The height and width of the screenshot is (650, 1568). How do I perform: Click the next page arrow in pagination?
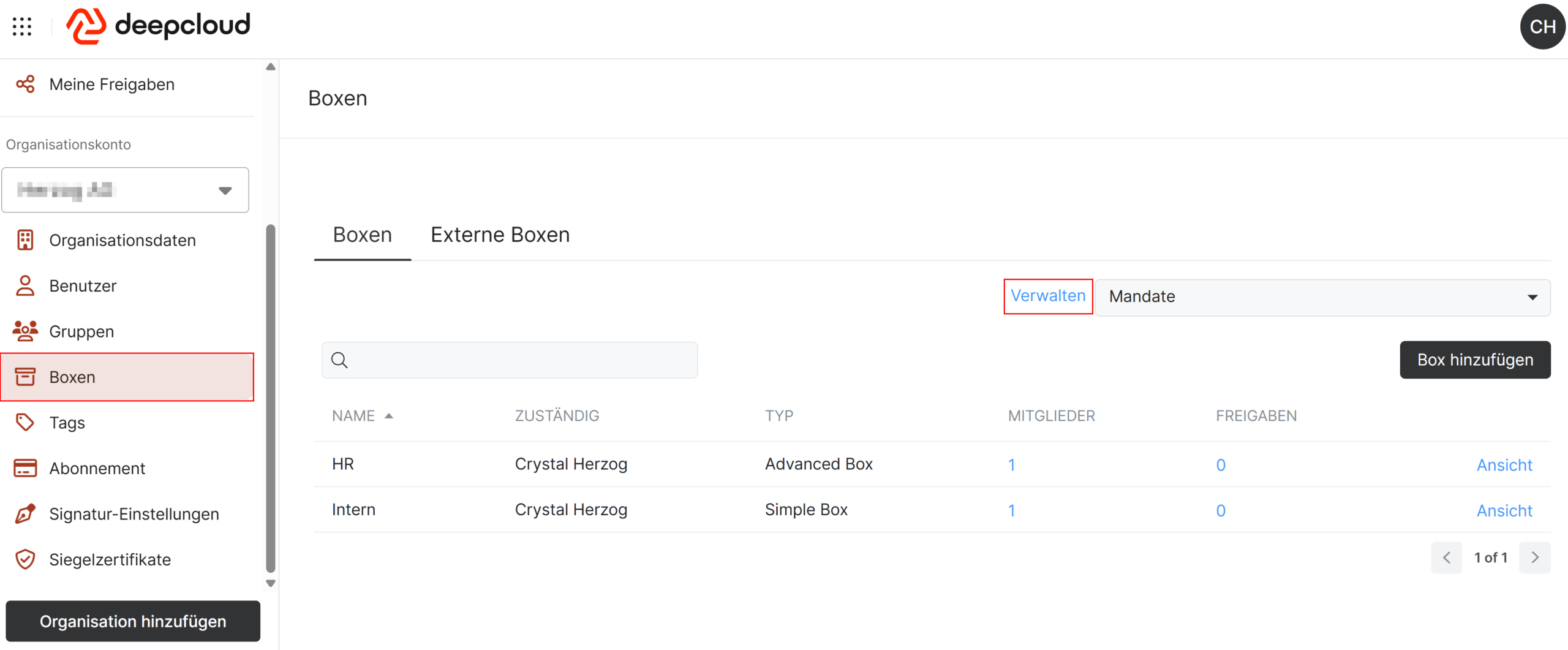click(x=1534, y=557)
